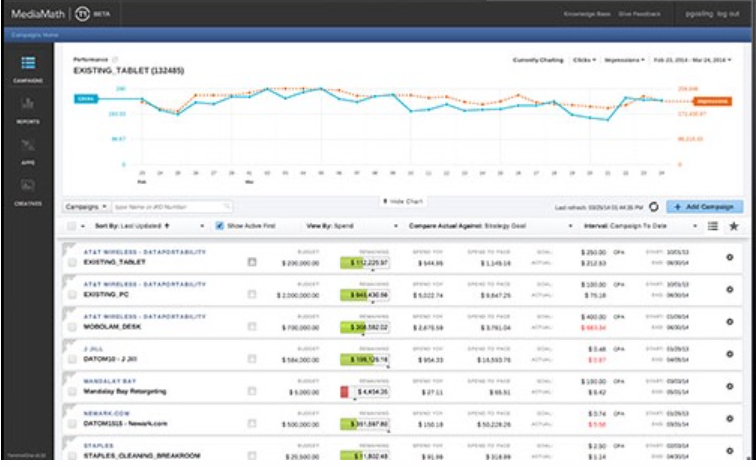This screenshot has height=466, width=756.
Task: Click the green remaining budget bar for EXISTING_TABLET
Action: click(365, 263)
